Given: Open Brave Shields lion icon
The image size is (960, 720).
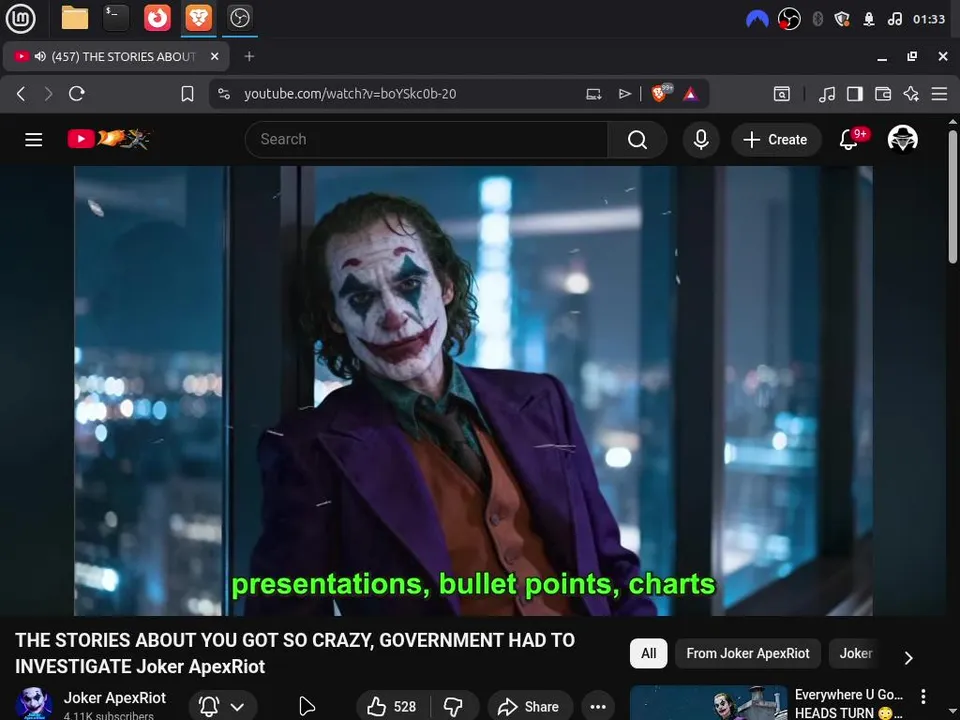Looking at the screenshot, I should coord(660,93).
